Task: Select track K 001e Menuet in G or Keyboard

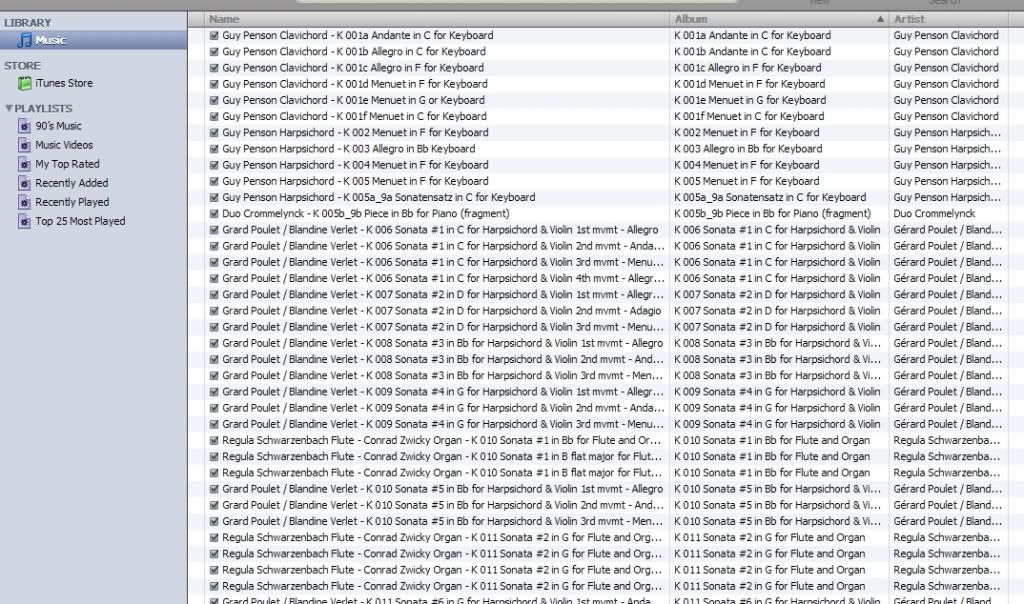Action: click(353, 100)
